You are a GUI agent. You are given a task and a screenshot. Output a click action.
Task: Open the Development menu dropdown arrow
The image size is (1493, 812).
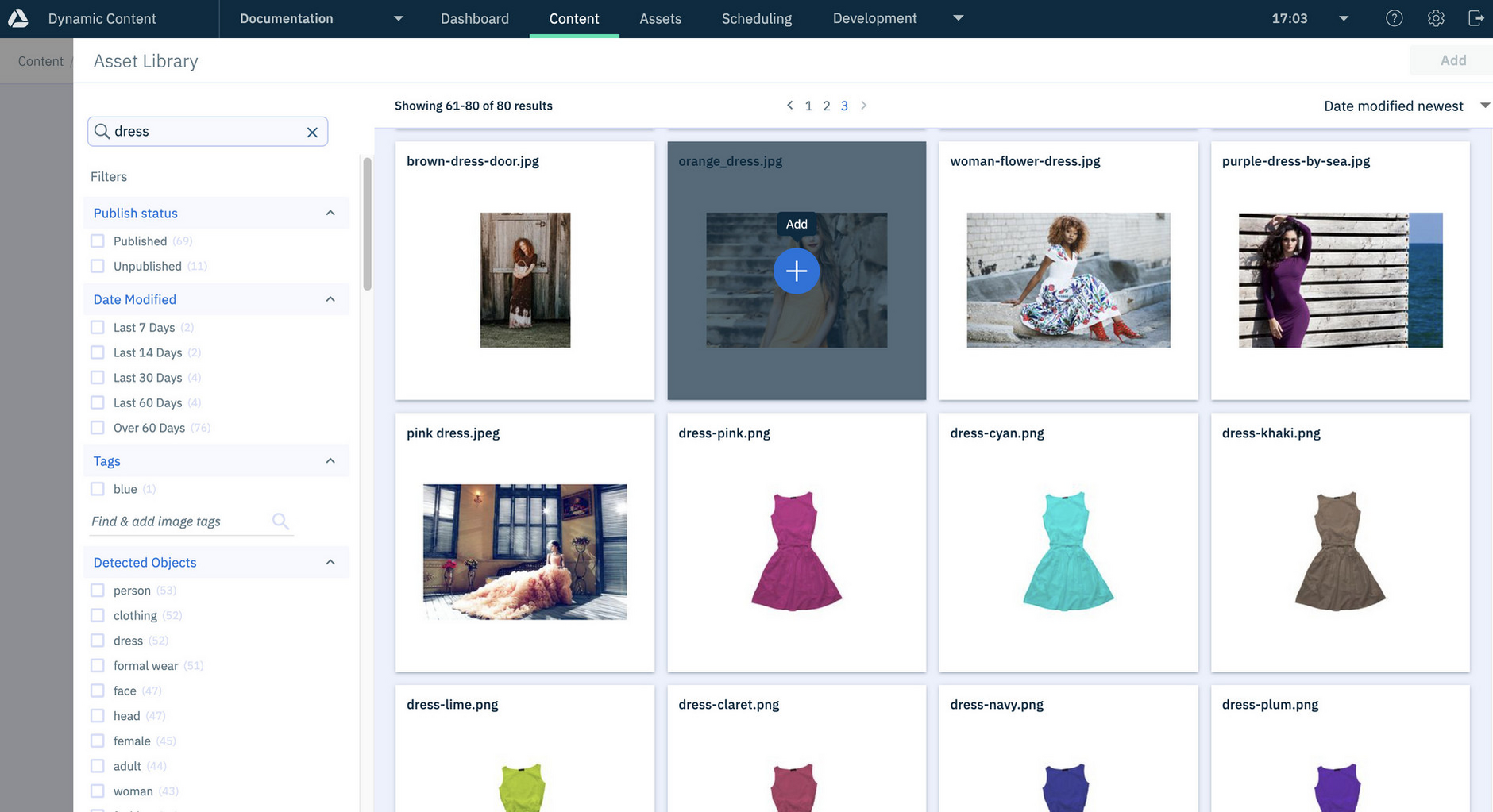click(959, 18)
